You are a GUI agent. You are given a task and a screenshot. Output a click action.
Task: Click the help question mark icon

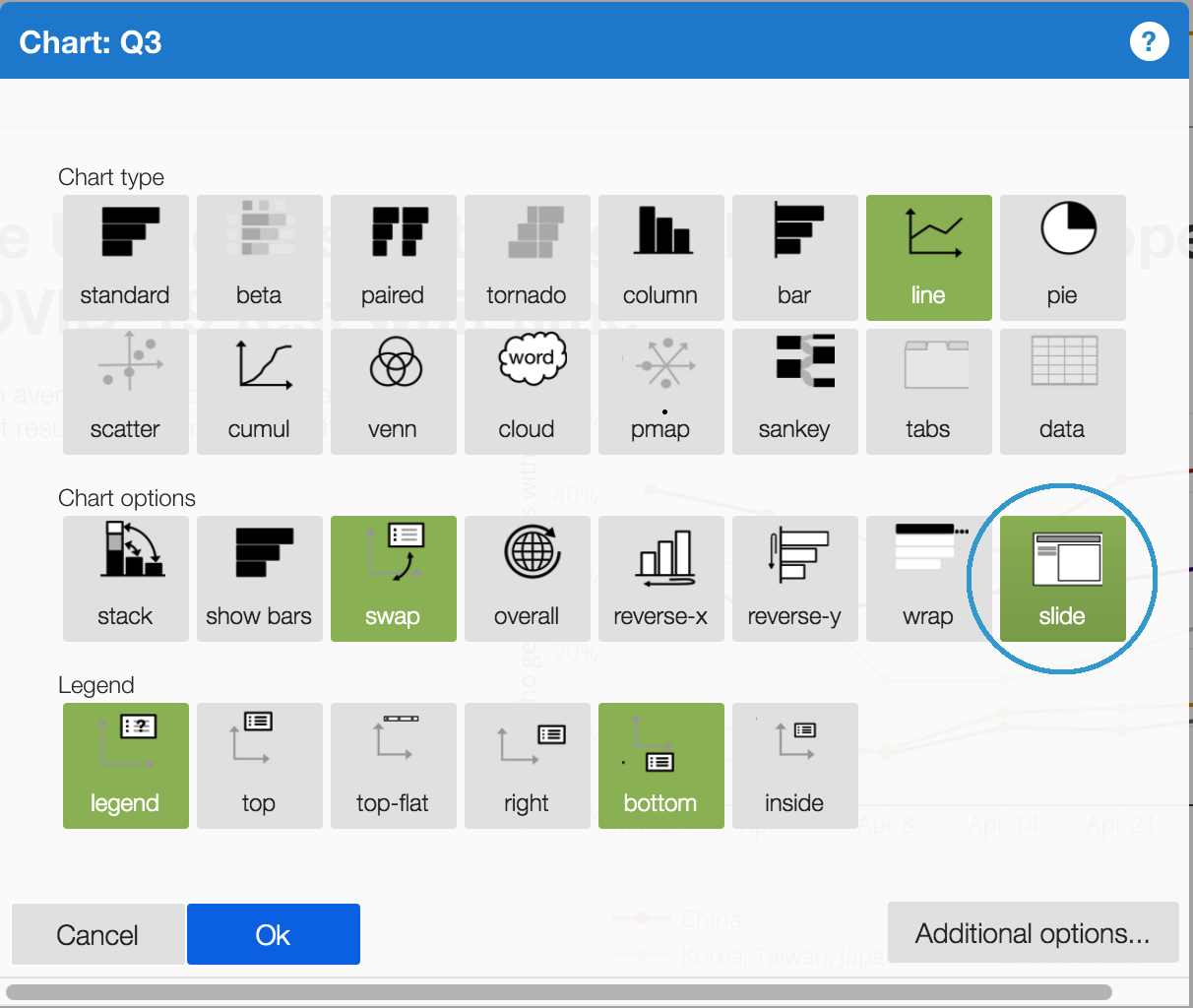(x=1149, y=41)
